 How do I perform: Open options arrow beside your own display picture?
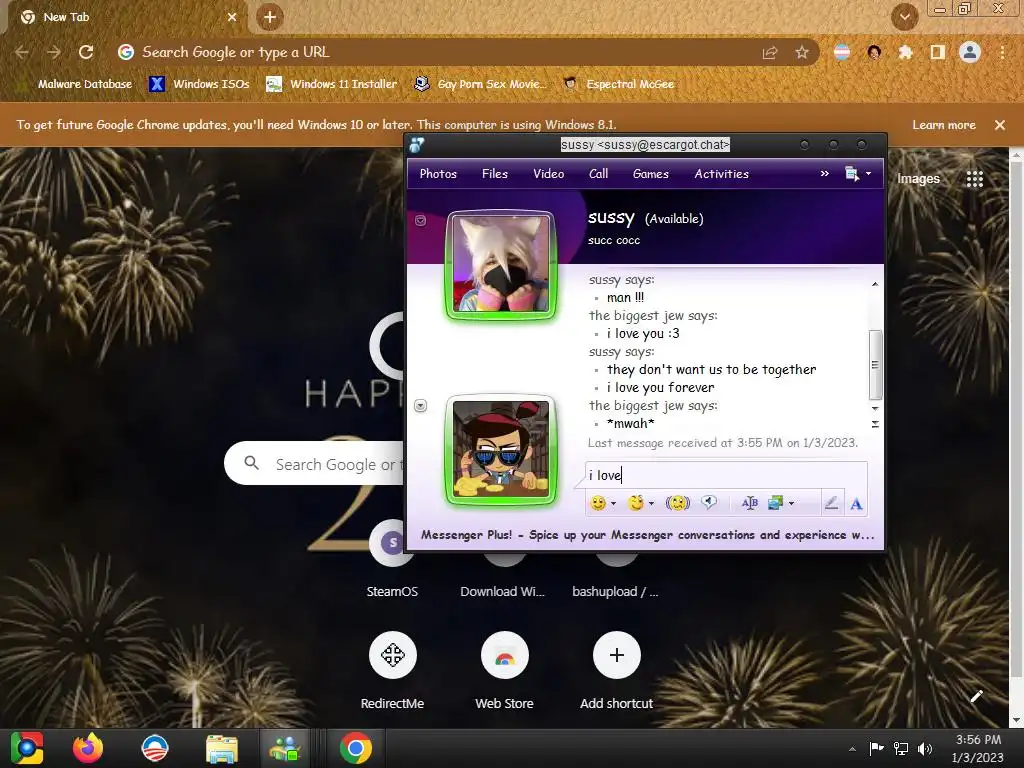[421, 406]
